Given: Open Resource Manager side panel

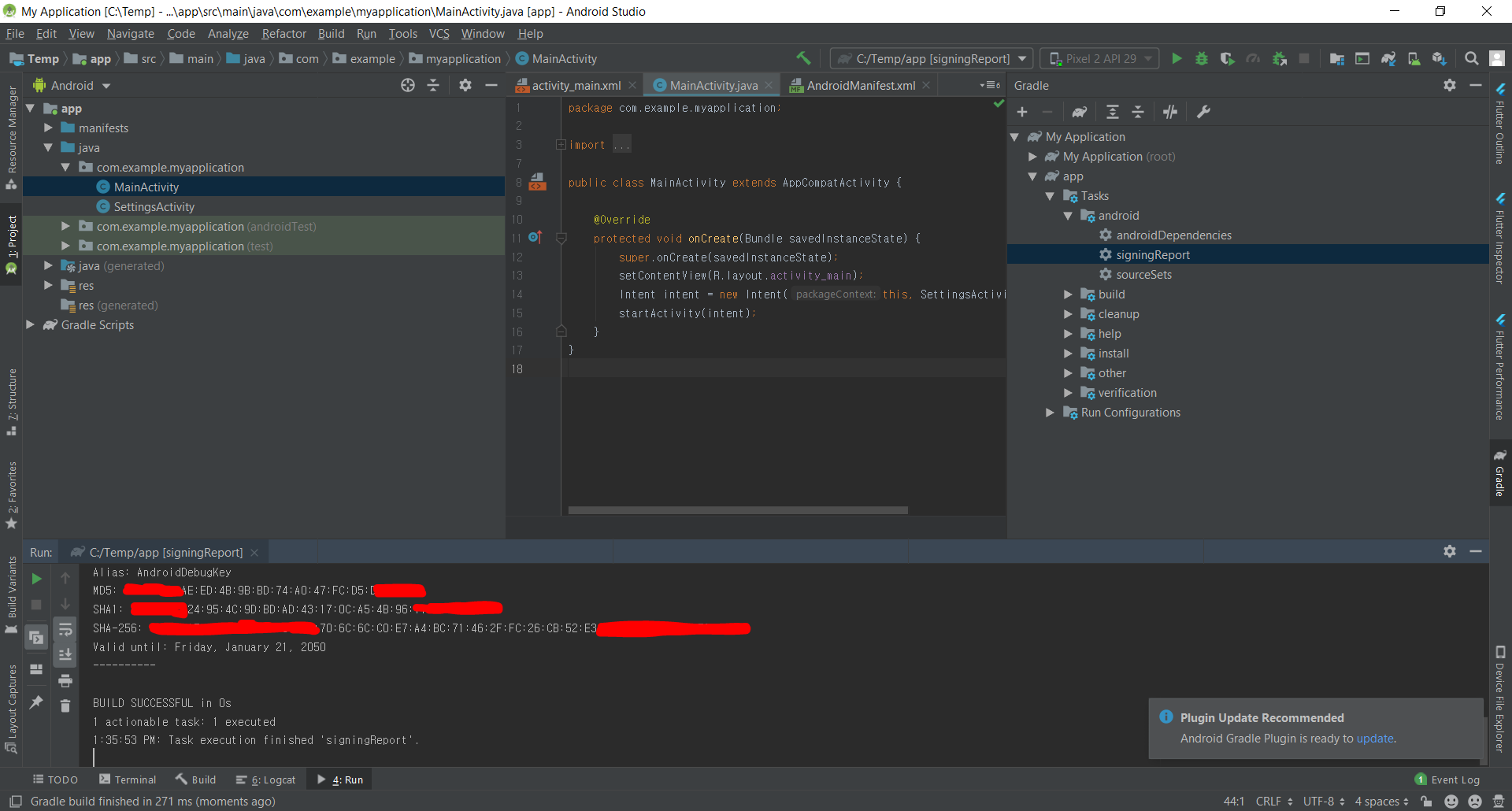Looking at the screenshot, I should tap(12, 137).
